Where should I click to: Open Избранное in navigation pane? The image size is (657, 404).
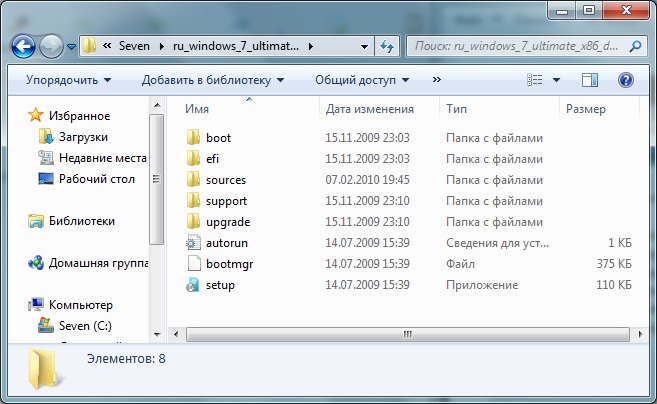pyautogui.click(x=80, y=116)
